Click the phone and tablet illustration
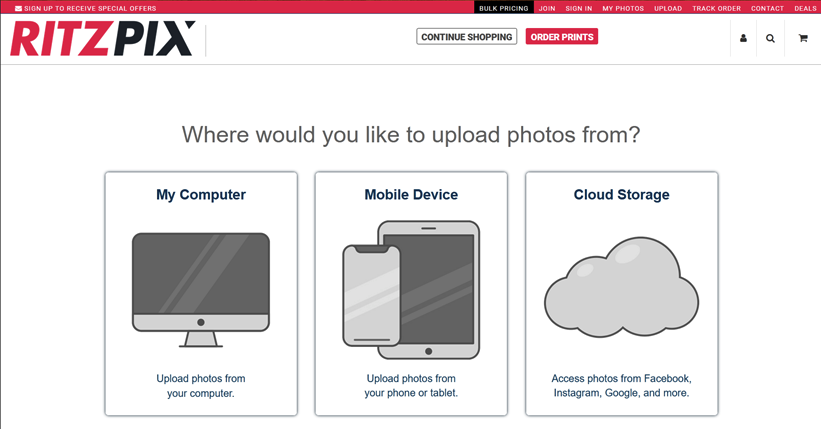Screen dimensions: 821x429 coord(411,289)
